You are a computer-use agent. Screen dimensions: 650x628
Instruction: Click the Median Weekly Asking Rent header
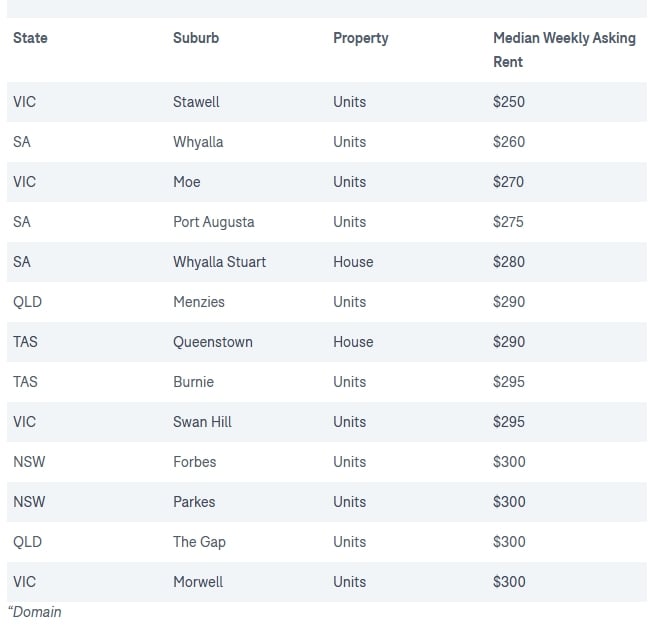click(x=563, y=49)
